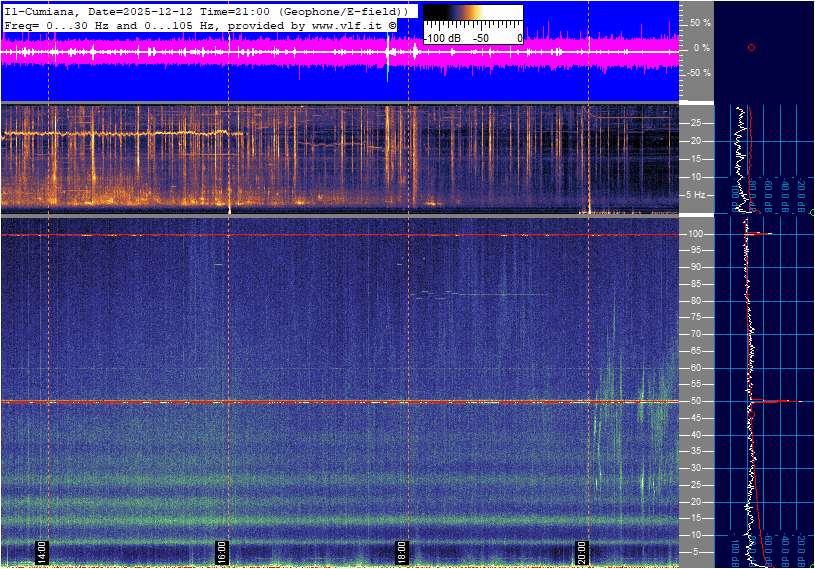Viewport: 815px width, 569px height.
Task: Select the 50 Hz tick on lower frequency axis
Action: pyautogui.click(x=693, y=402)
